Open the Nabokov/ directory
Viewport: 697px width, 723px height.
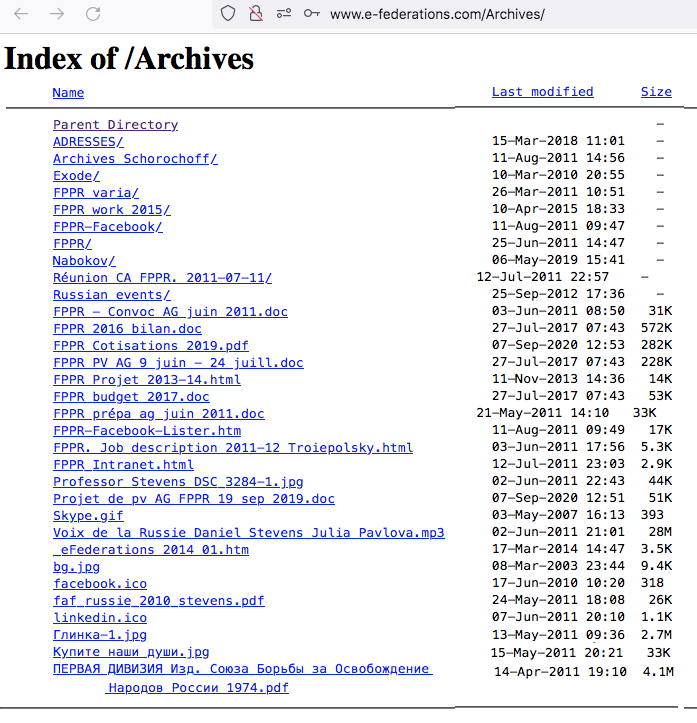[x=84, y=261]
